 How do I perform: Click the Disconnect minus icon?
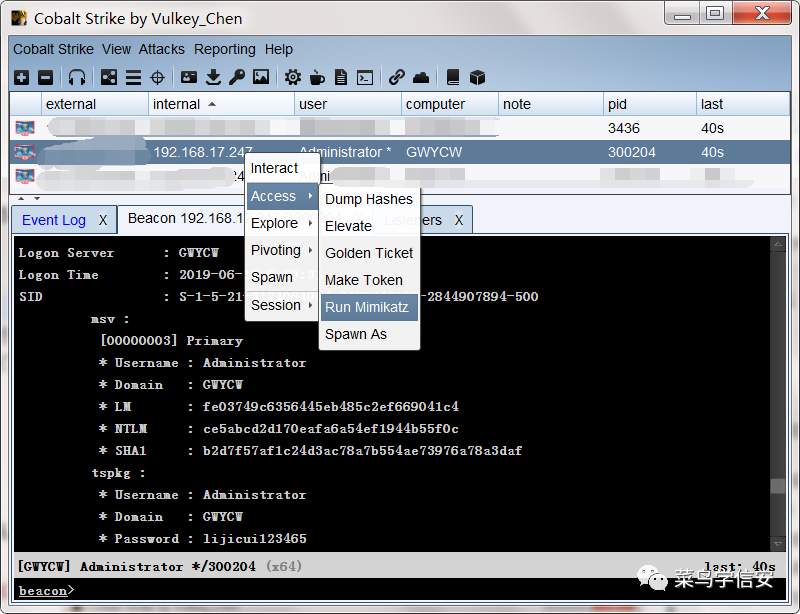45,78
